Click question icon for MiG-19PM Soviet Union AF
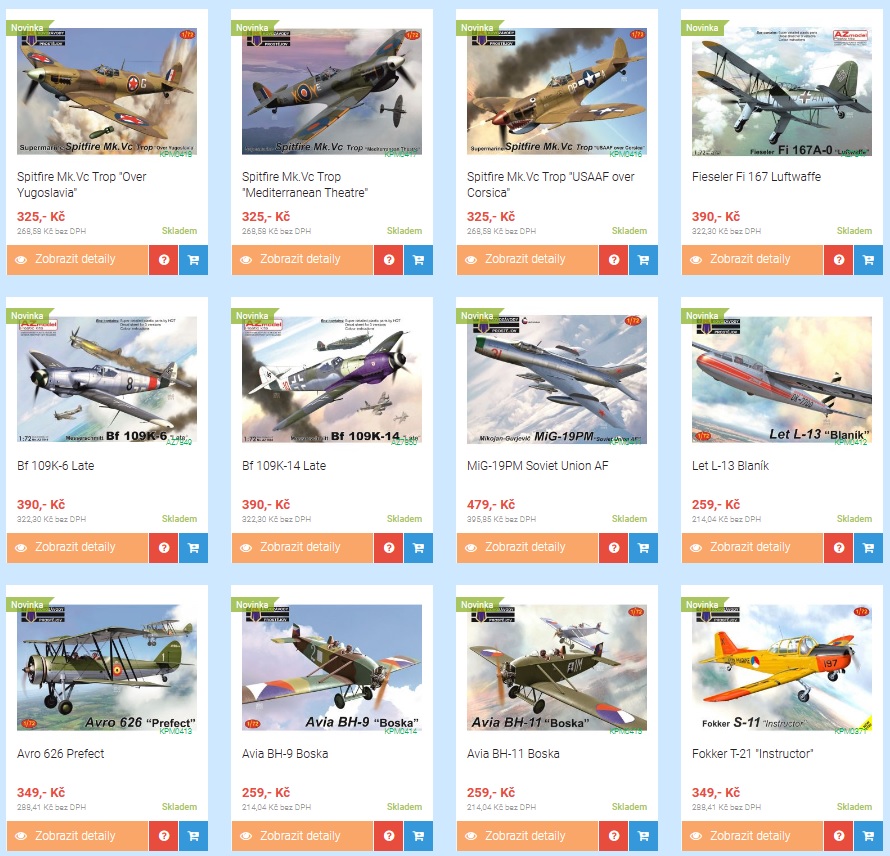This screenshot has width=890, height=856. click(614, 548)
